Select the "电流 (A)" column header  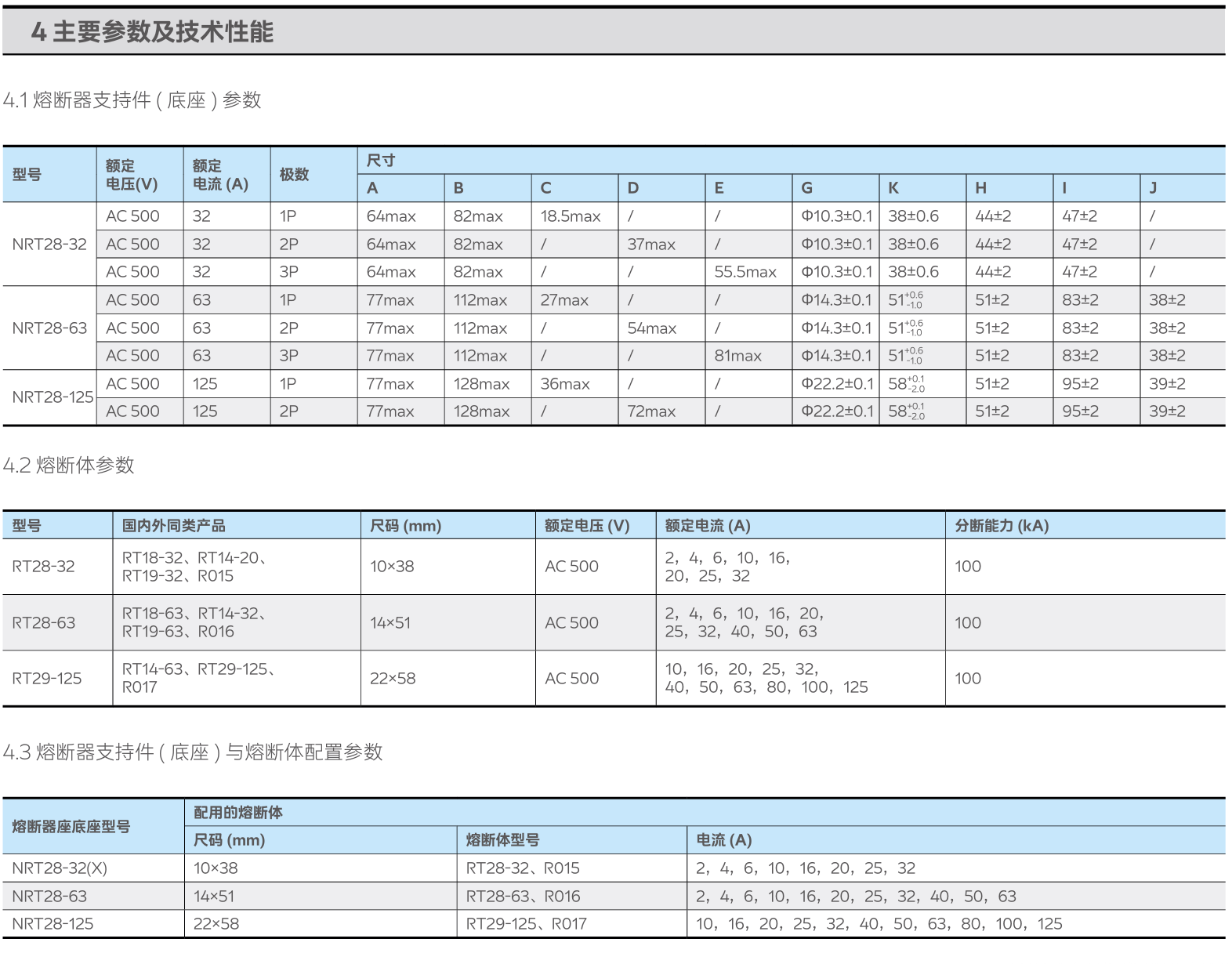point(724,840)
